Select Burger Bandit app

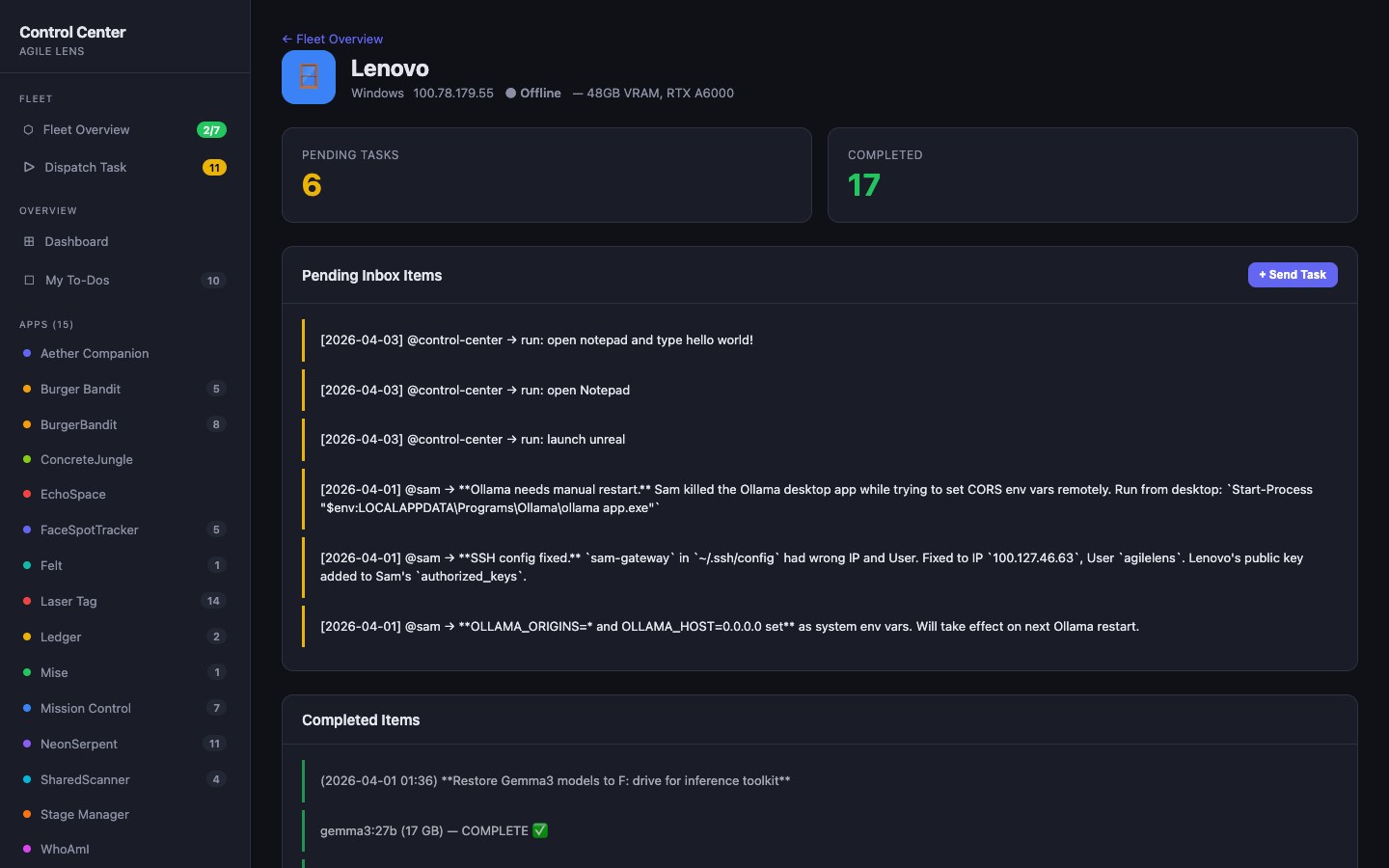[124, 389]
